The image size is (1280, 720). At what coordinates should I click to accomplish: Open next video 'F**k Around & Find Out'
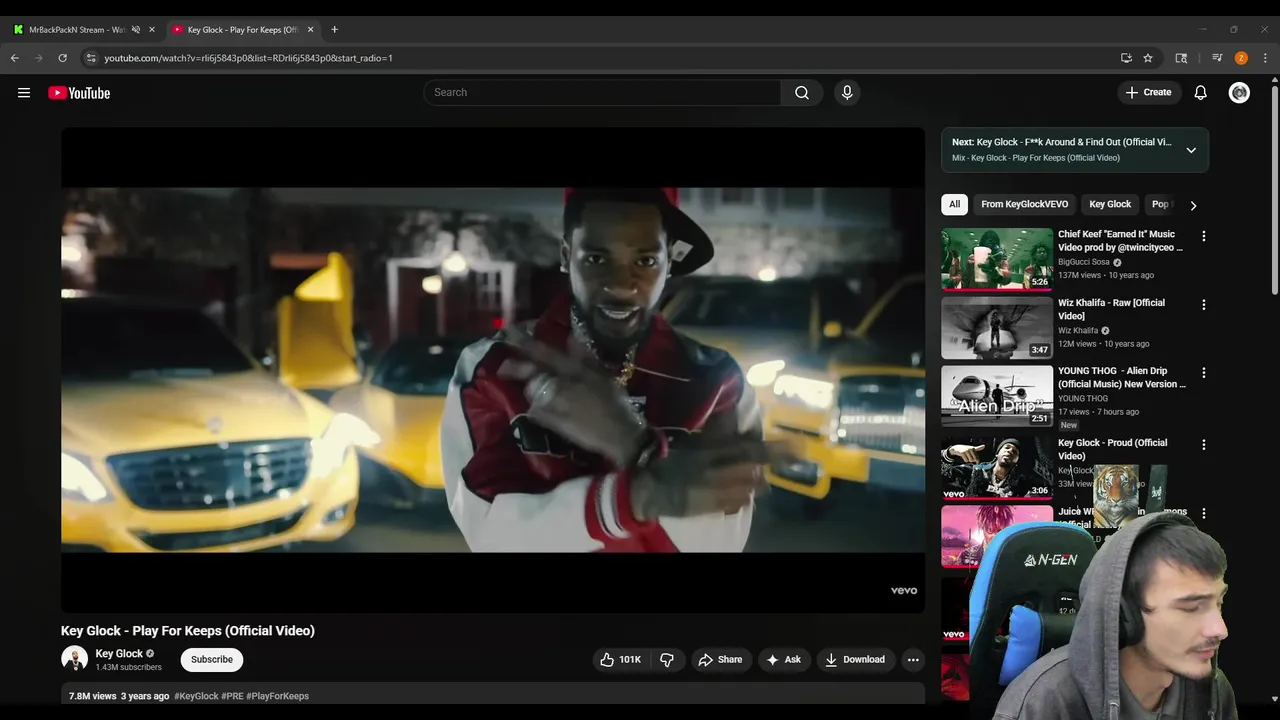(x=1061, y=142)
